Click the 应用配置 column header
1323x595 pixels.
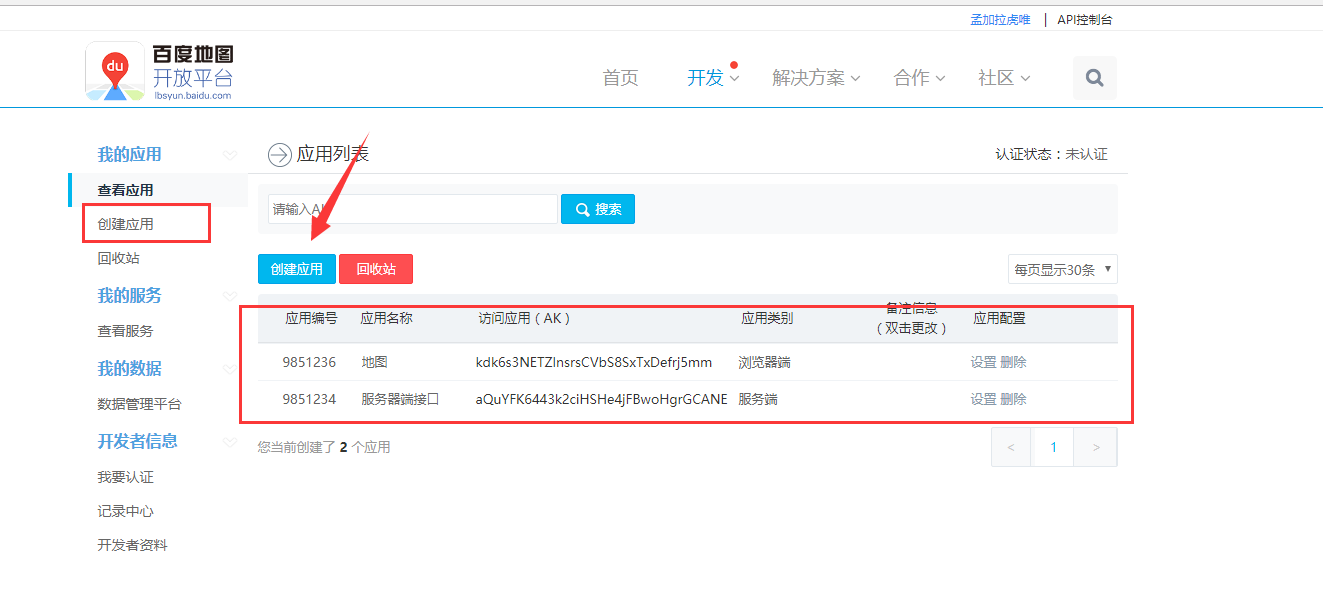tap(1000, 319)
